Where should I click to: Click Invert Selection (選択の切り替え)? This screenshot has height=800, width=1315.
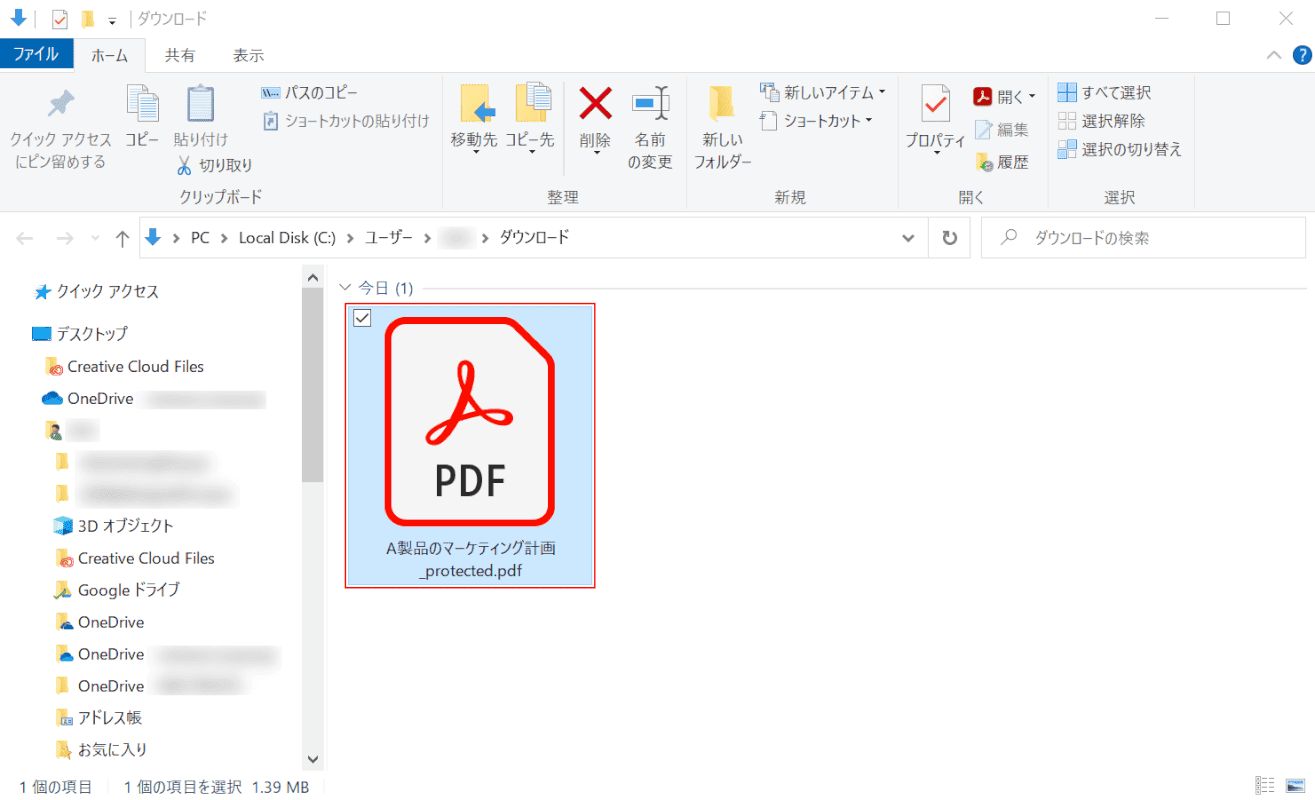(1120, 149)
